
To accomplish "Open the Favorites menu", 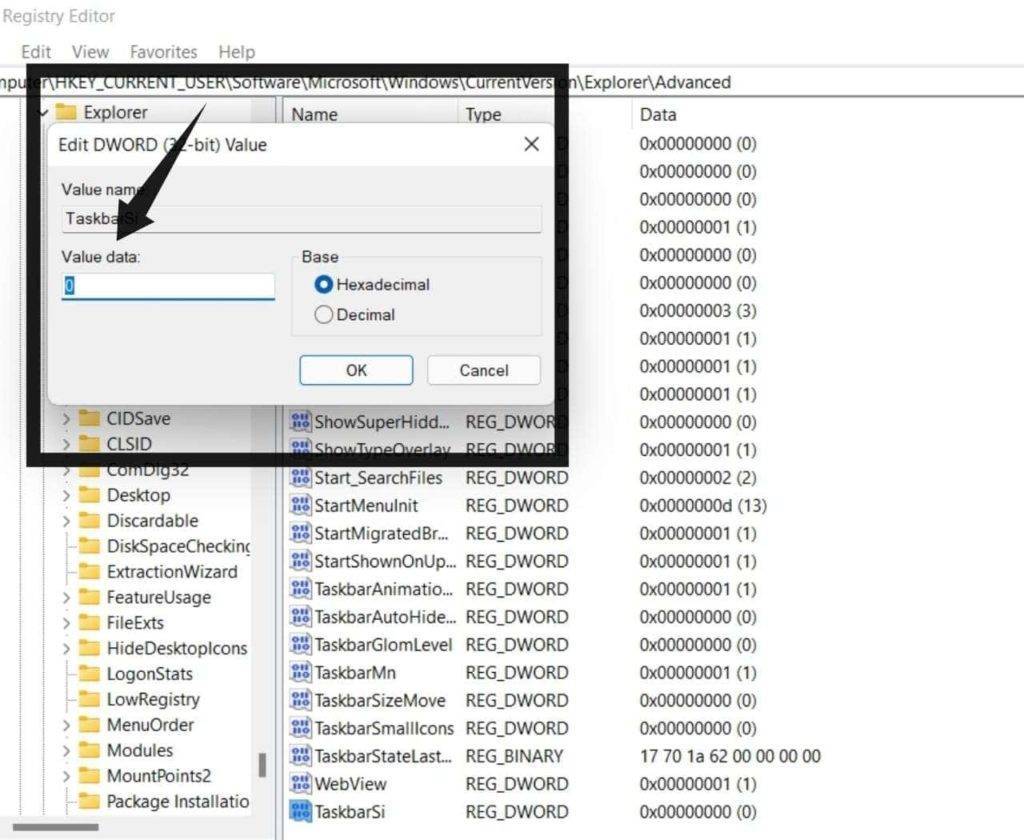I will 163,51.
